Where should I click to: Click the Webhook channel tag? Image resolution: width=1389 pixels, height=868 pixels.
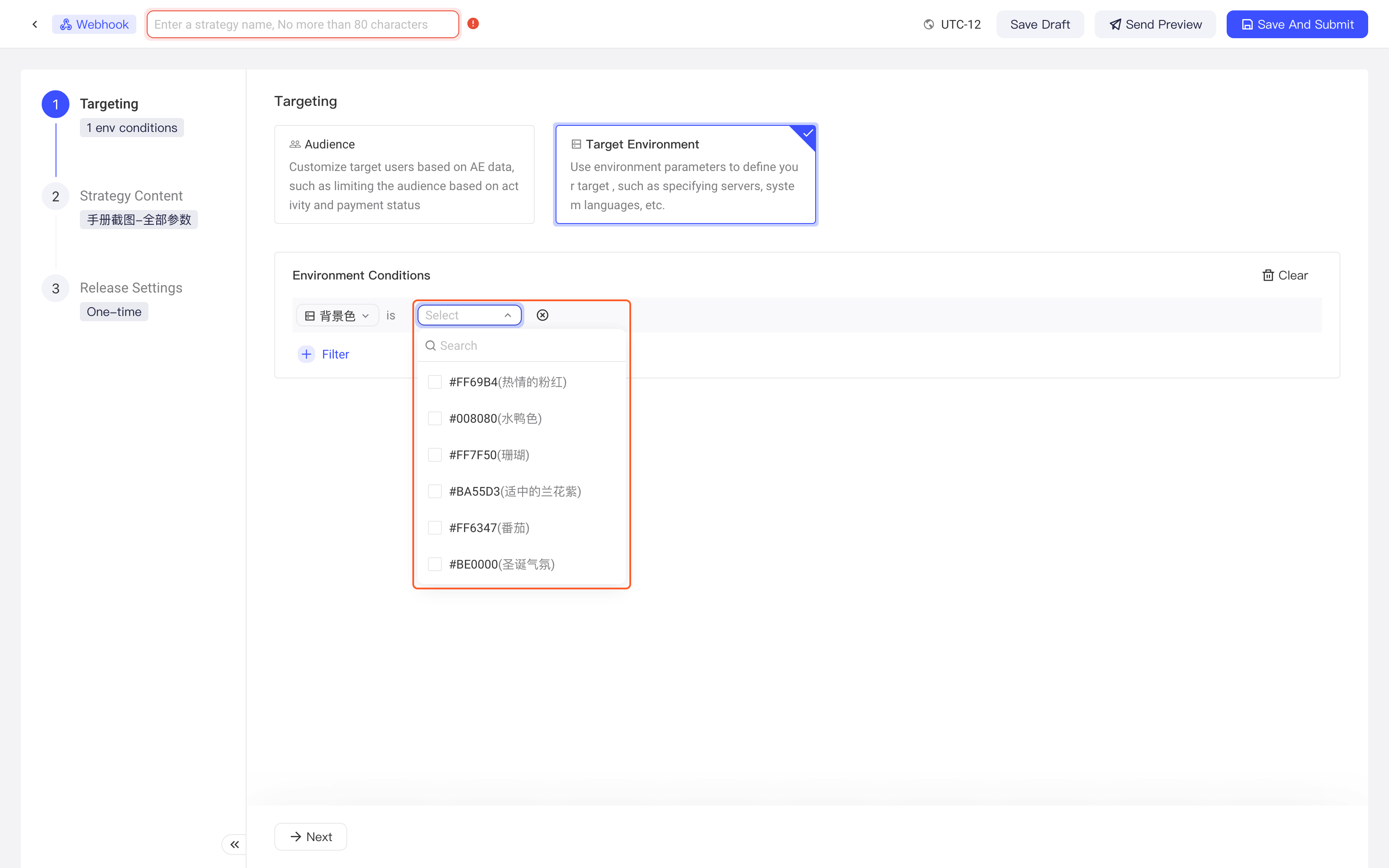coord(94,24)
